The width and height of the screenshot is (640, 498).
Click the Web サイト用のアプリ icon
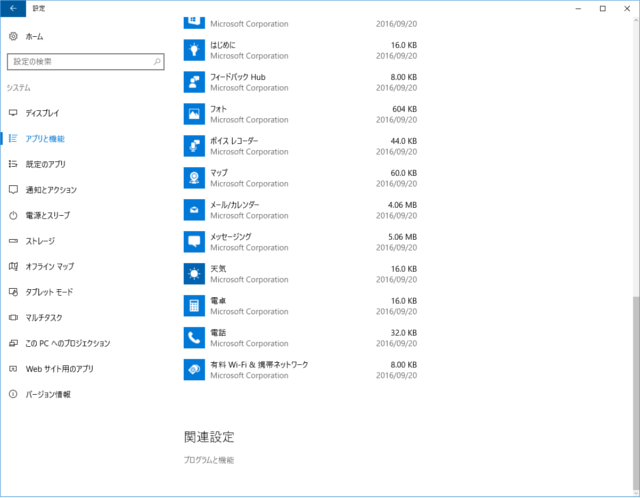13,369
